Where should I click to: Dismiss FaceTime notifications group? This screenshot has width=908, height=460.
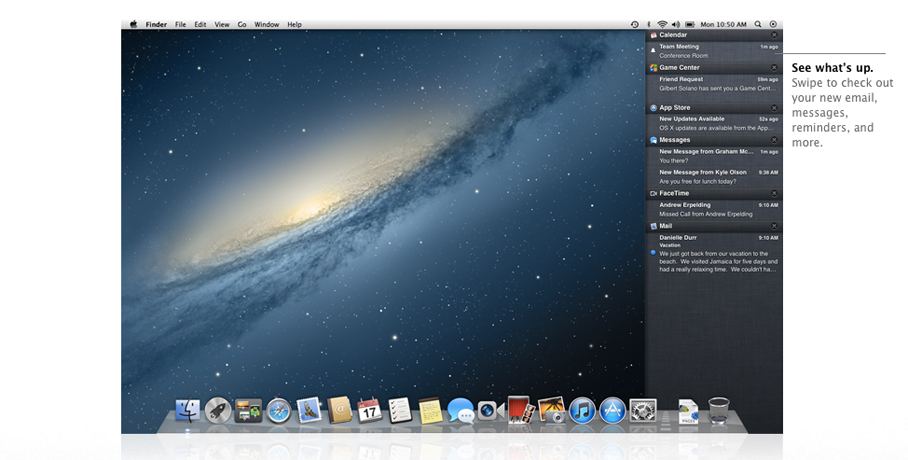(774, 194)
